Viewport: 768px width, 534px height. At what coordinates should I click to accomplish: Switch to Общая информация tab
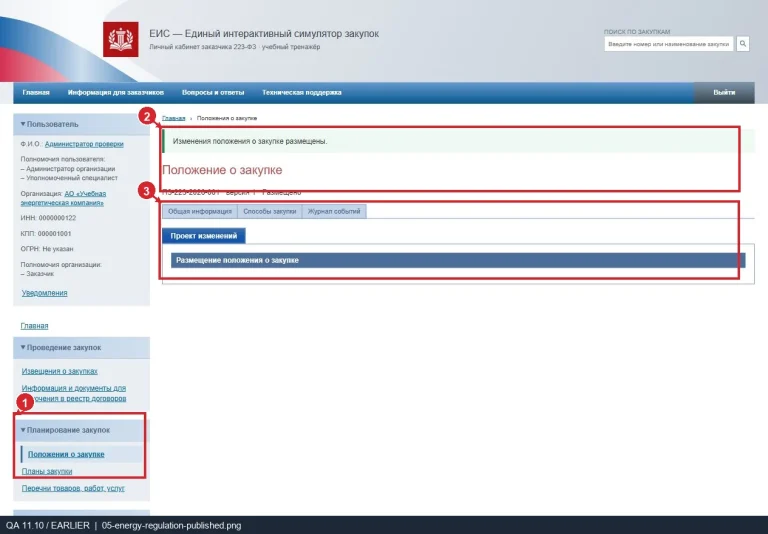[x=200, y=212]
